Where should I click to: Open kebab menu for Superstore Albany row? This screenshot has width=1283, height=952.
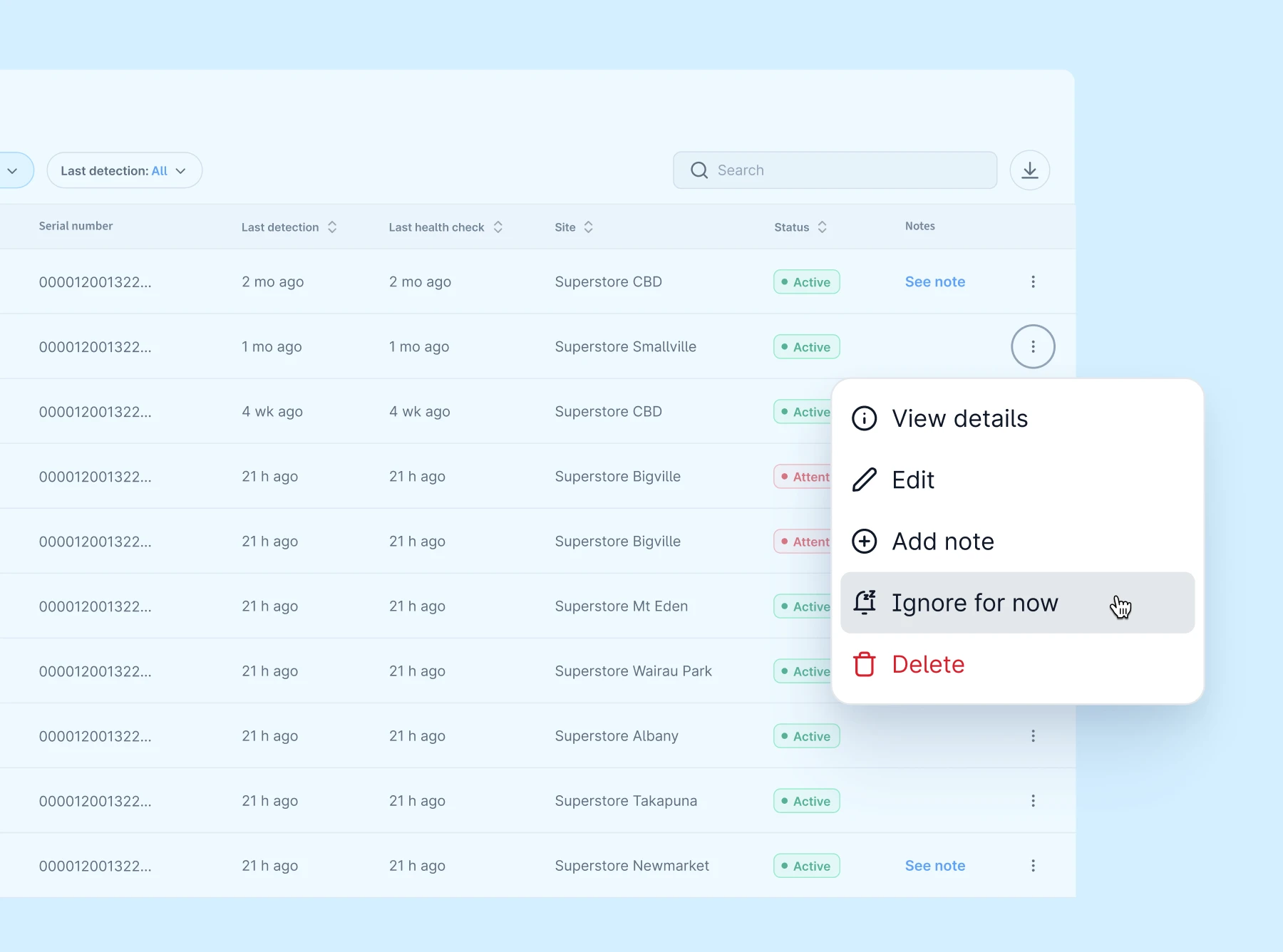click(1033, 736)
